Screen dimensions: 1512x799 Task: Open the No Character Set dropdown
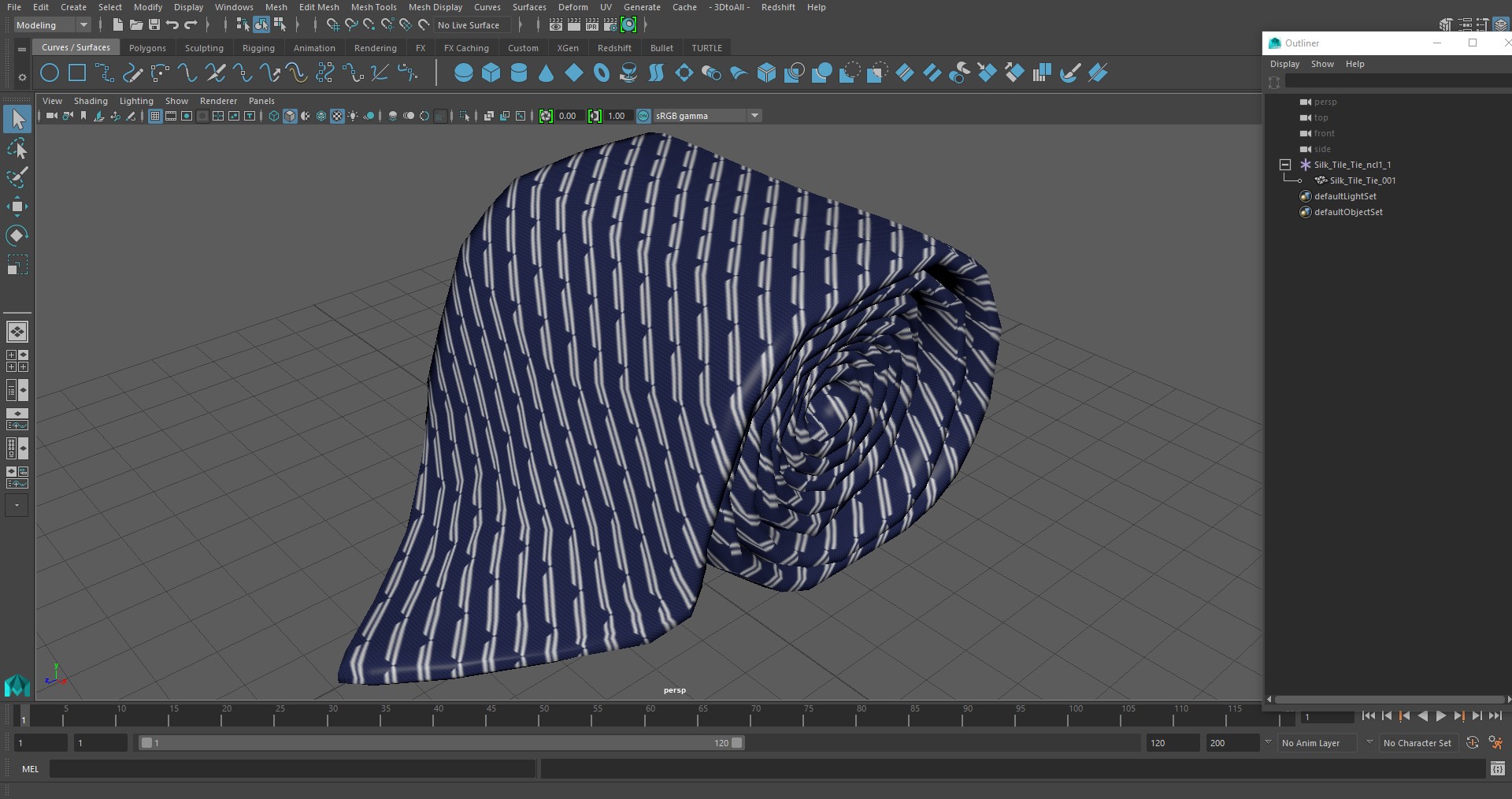coord(1420,742)
